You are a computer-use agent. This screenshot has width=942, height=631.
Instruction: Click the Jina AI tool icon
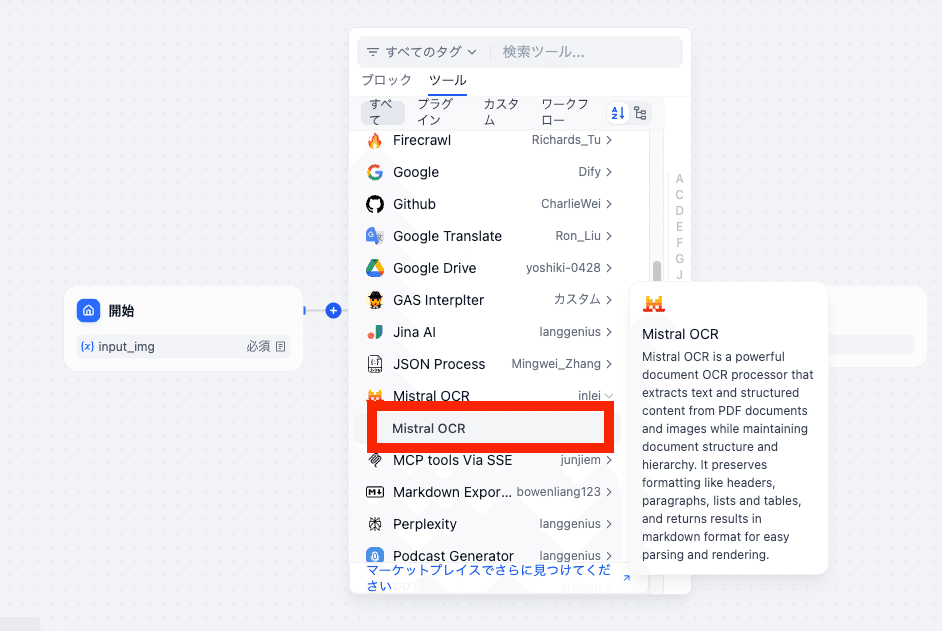374,332
